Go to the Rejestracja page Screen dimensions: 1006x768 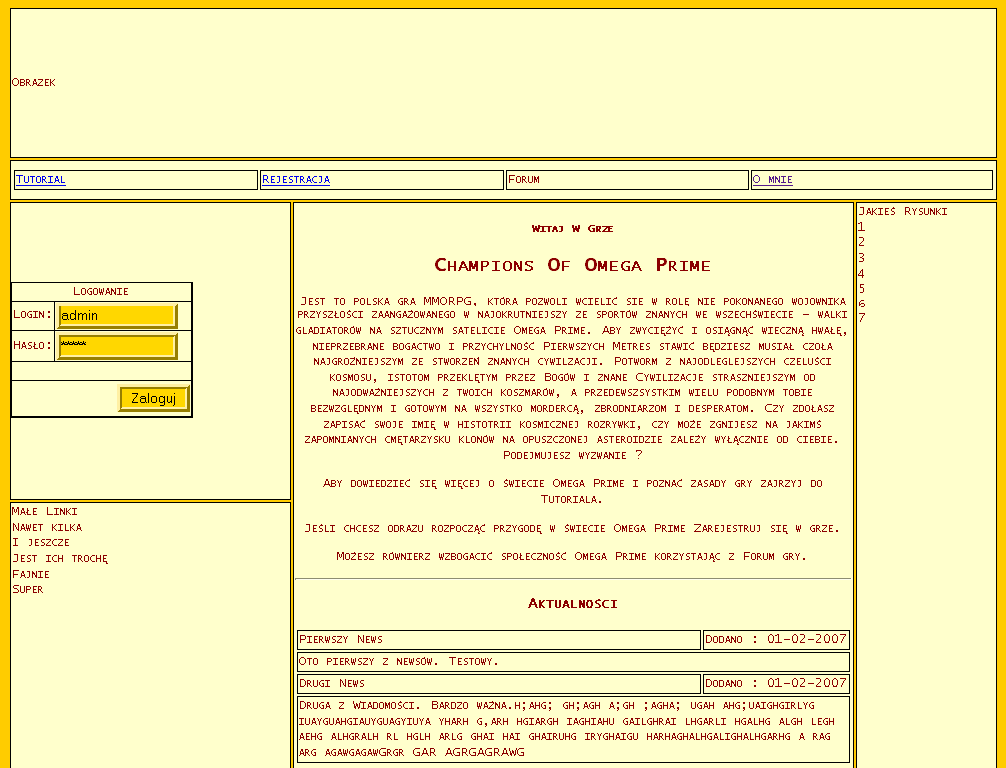[x=296, y=180]
